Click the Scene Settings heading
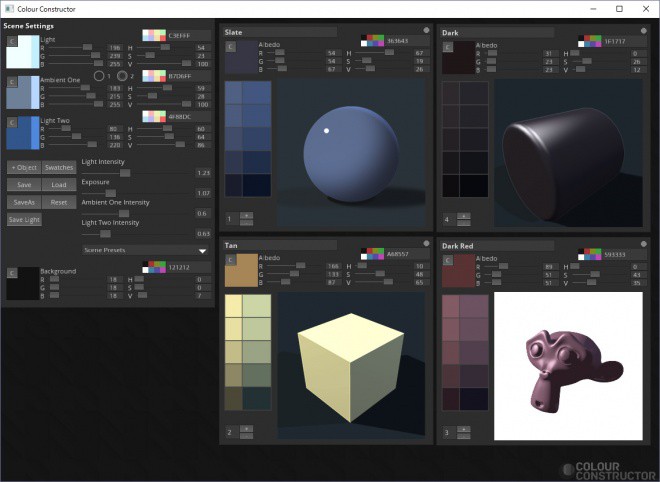Screen dimensions: 660x482 click(x=29, y=26)
